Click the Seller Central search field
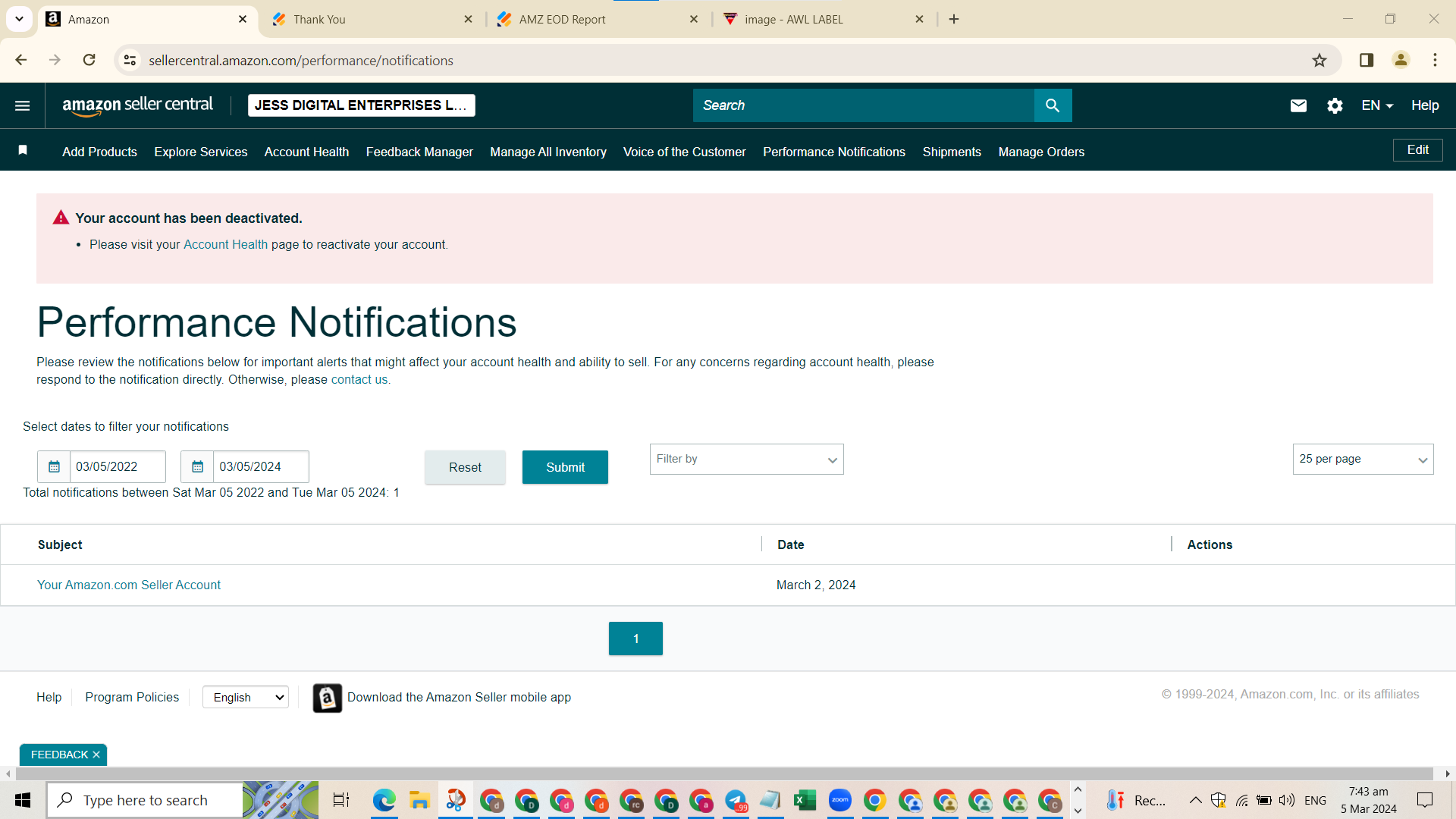 tap(864, 105)
